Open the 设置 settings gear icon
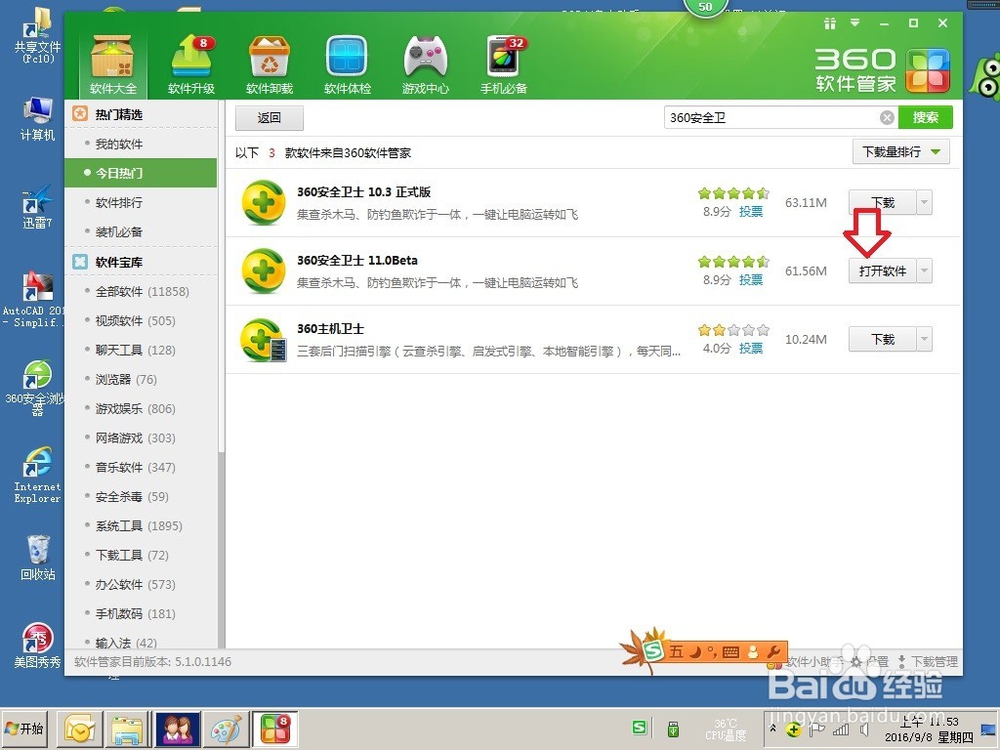1000x750 pixels. point(855,663)
